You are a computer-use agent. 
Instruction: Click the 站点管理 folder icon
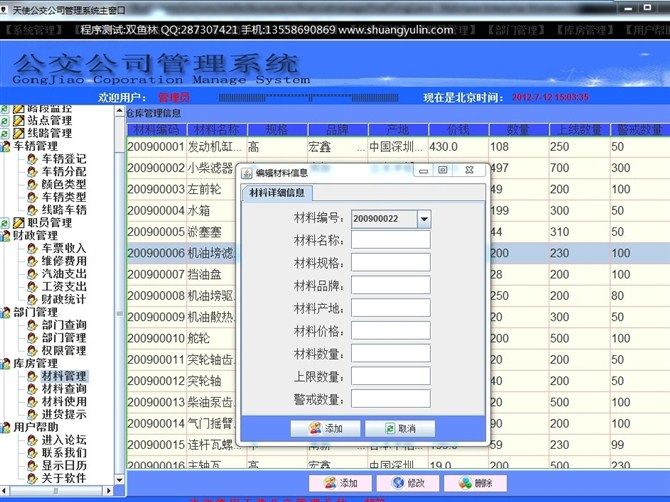[18, 121]
